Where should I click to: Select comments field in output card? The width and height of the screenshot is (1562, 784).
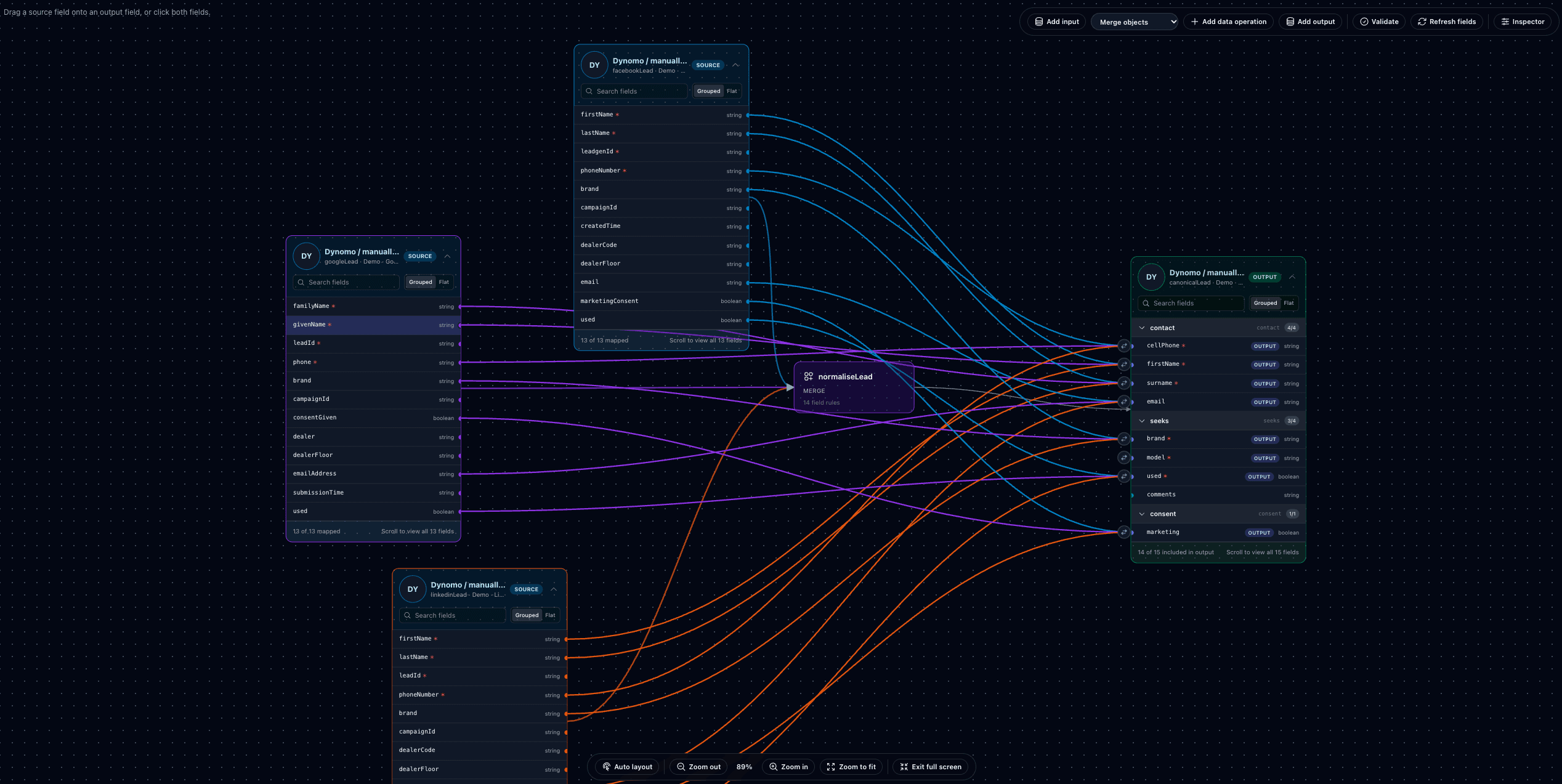(1218, 495)
